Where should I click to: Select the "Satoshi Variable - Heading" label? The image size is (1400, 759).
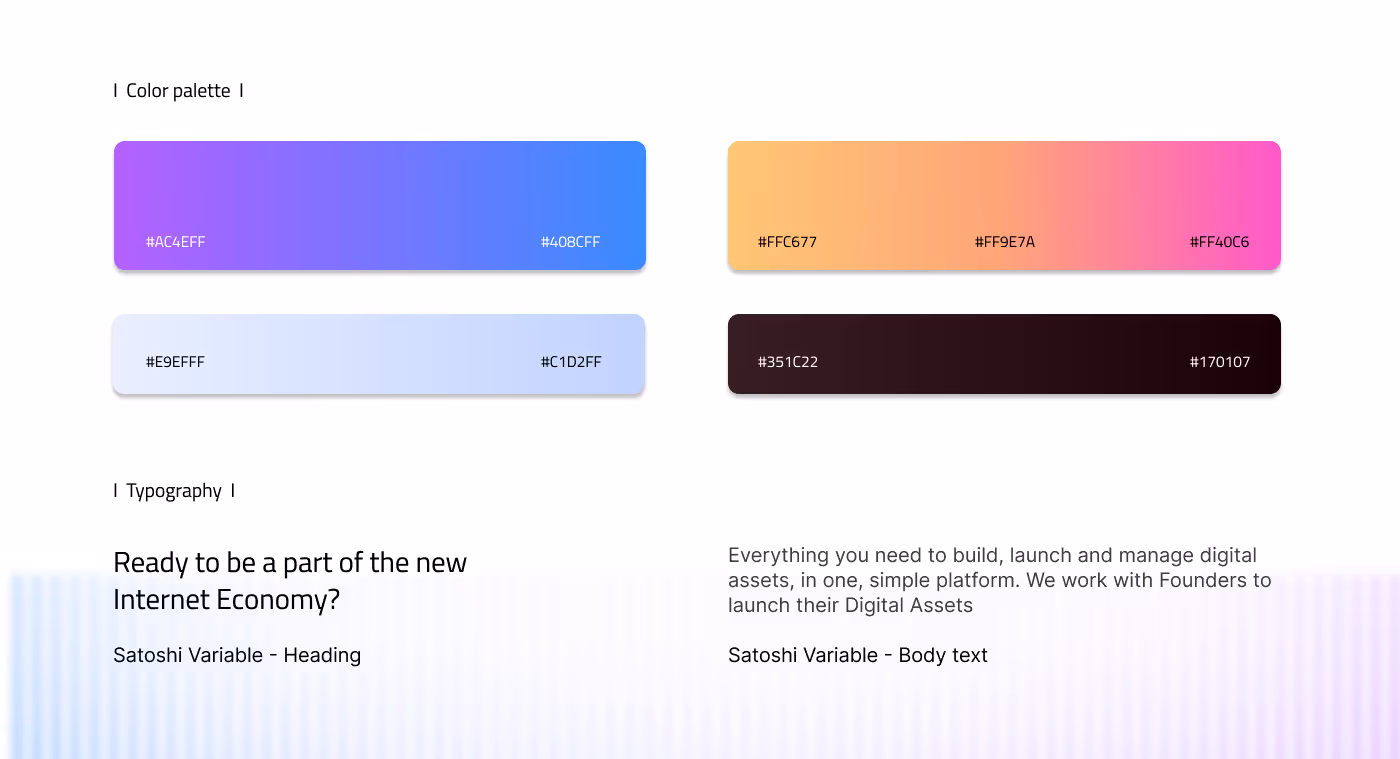(237, 656)
